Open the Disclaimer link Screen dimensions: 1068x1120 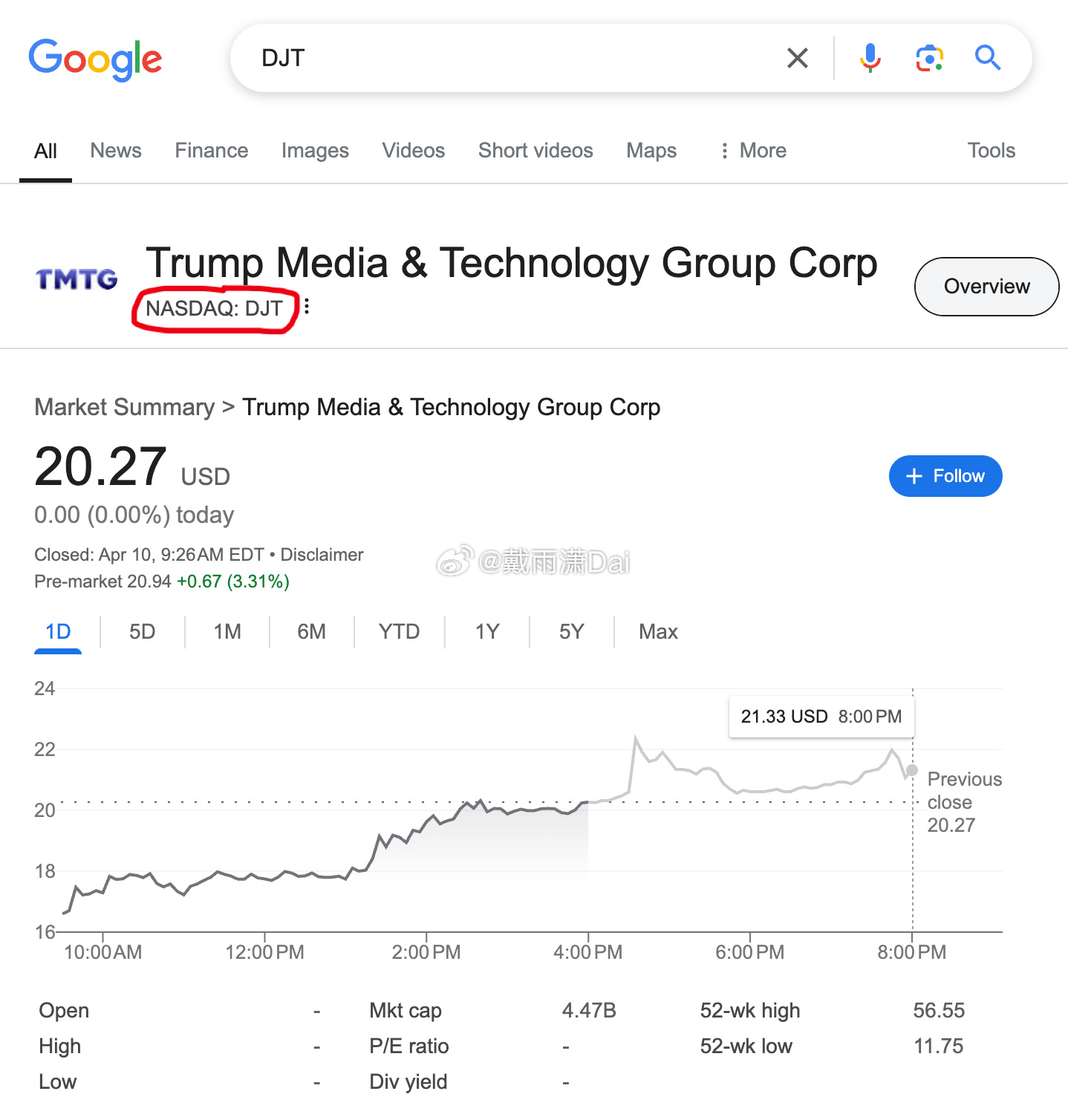(322, 555)
